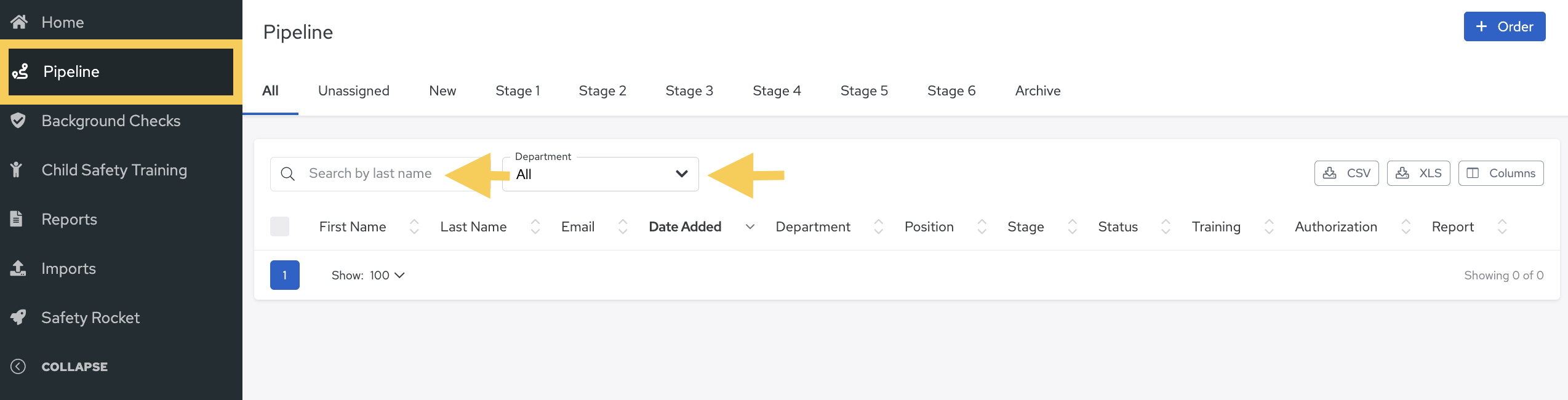Click the search magnifier icon

tap(287, 174)
